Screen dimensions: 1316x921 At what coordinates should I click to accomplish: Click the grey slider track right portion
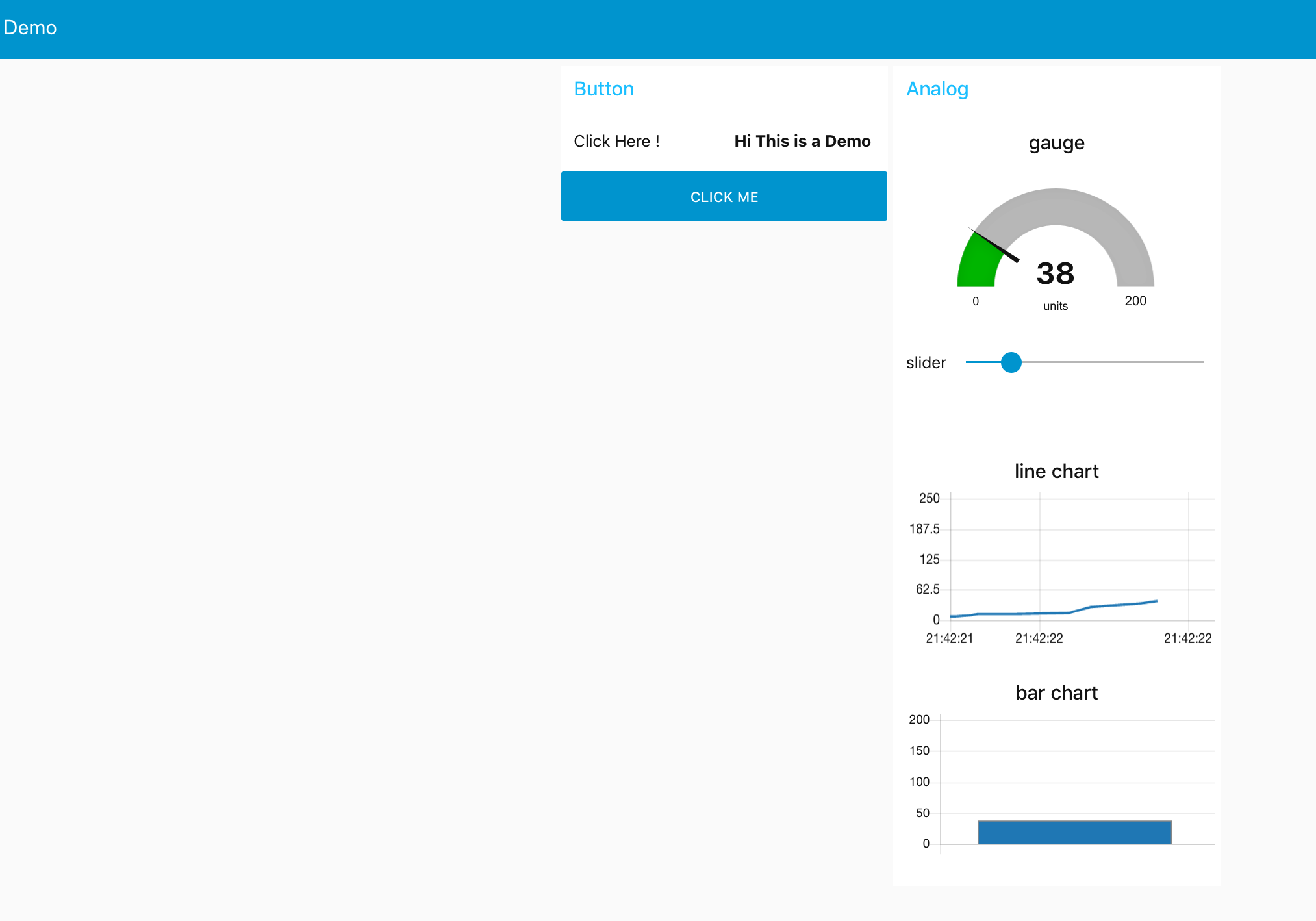[x=1117, y=362]
